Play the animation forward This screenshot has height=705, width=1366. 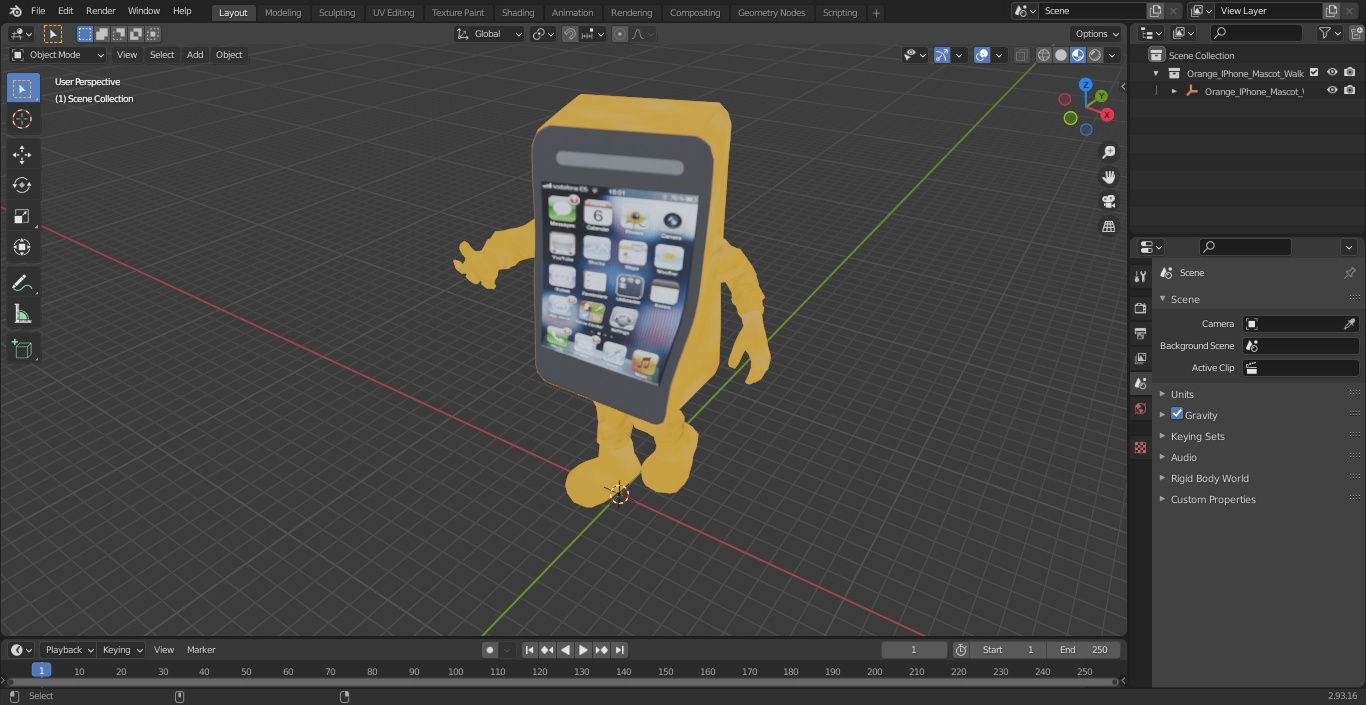pyautogui.click(x=584, y=650)
